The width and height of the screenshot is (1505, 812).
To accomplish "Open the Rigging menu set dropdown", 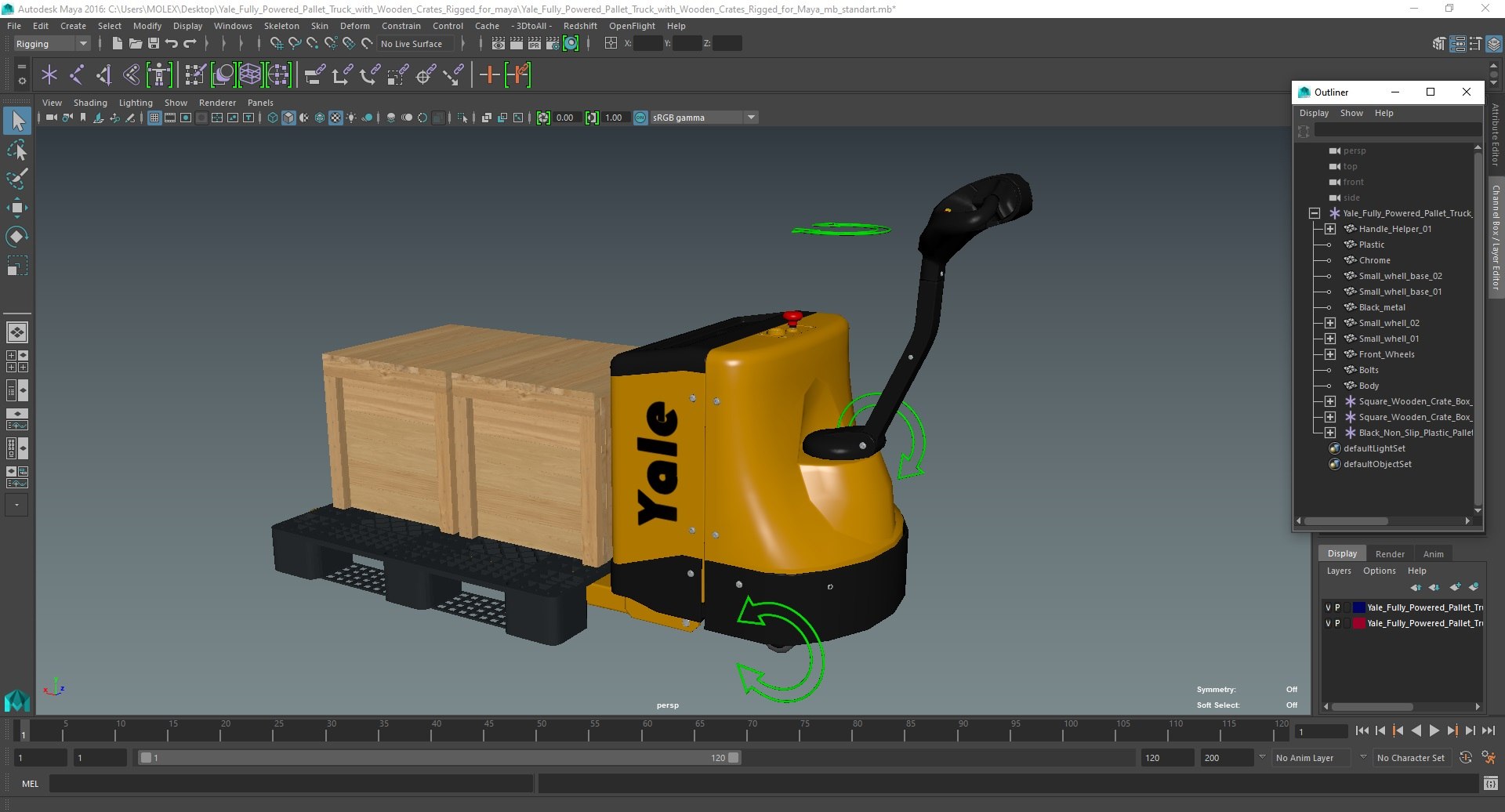I will click(52, 44).
